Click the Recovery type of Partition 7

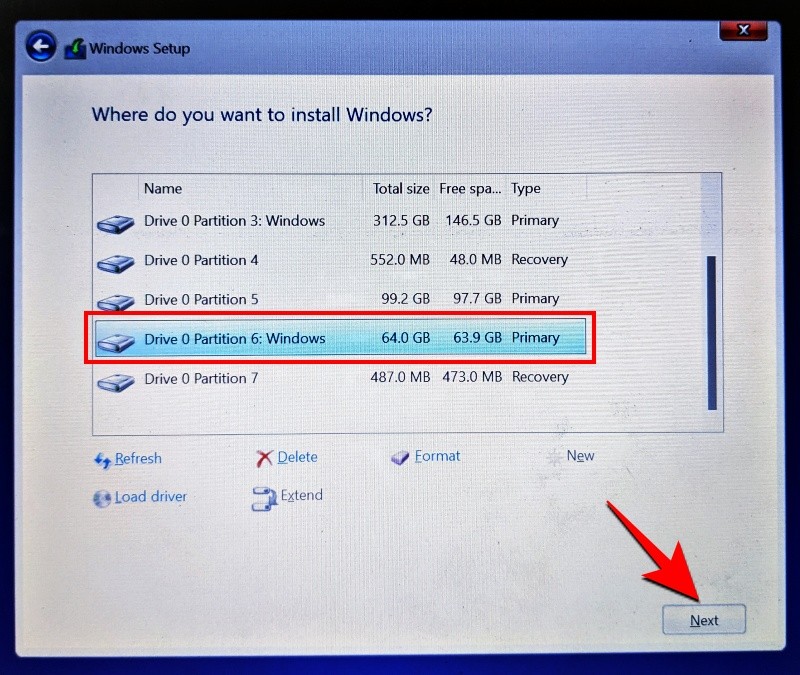pyautogui.click(x=540, y=377)
